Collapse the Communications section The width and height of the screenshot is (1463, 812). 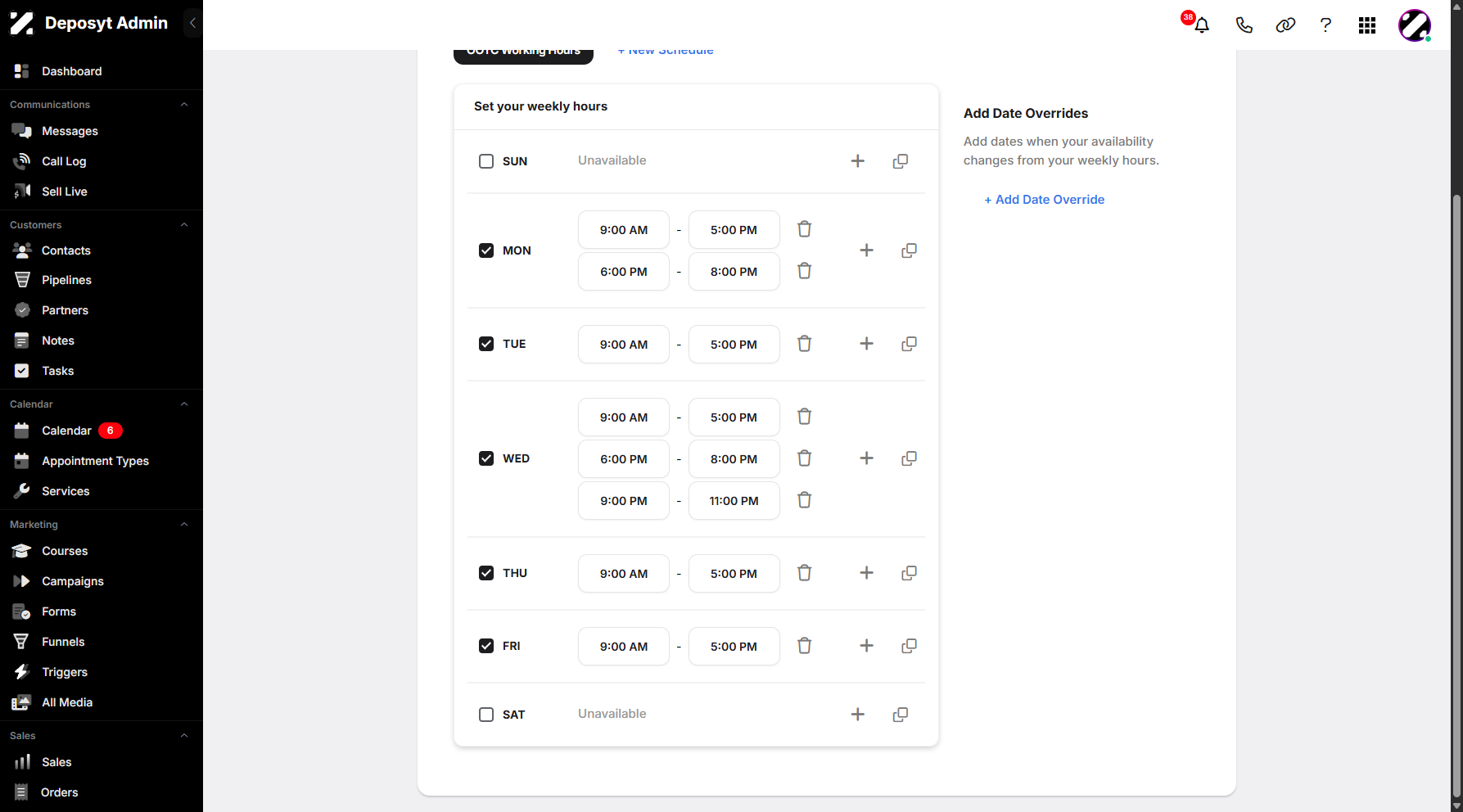point(184,105)
